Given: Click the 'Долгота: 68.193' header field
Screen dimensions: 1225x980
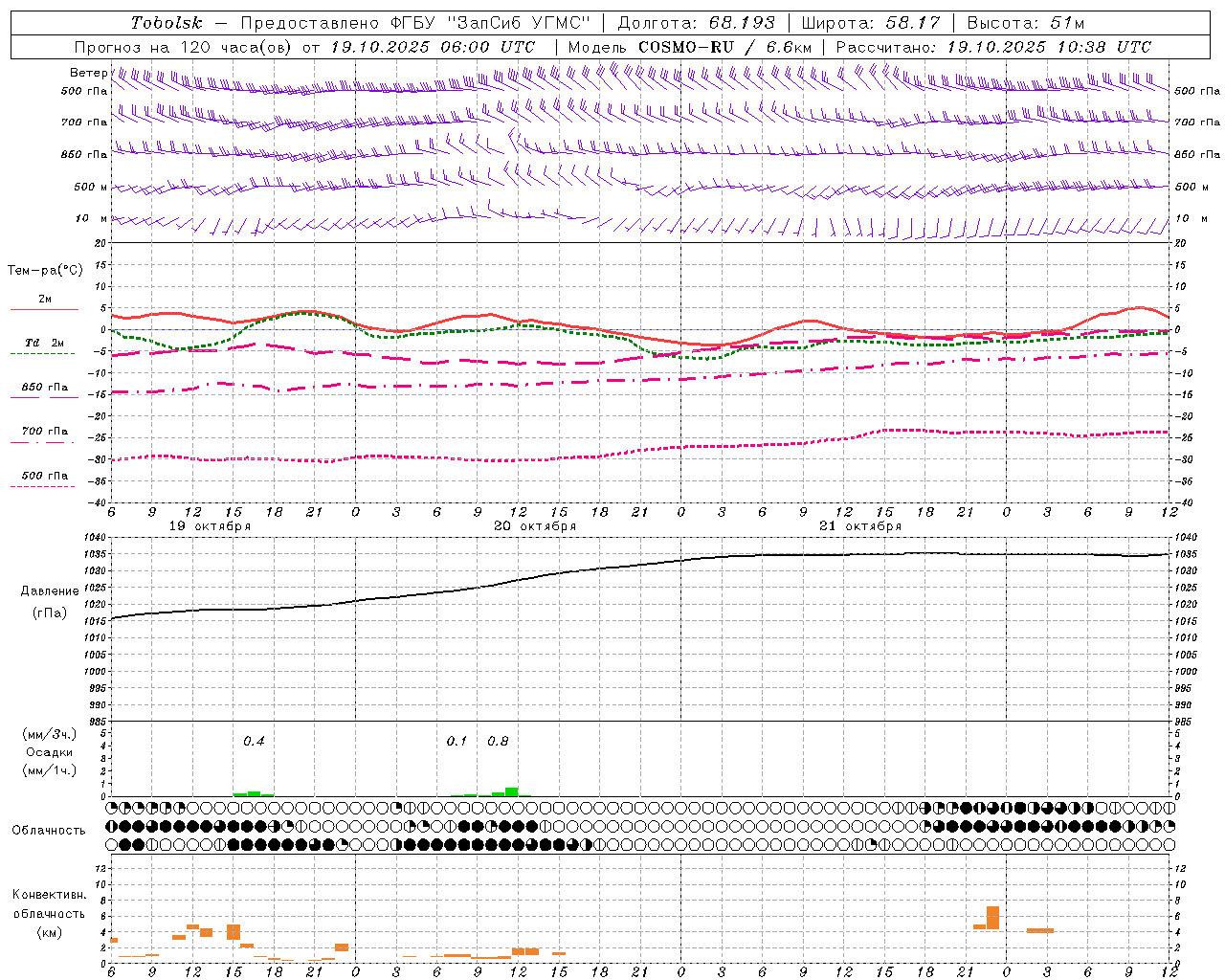Looking at the screenshot, I should (x=696, y=23).
